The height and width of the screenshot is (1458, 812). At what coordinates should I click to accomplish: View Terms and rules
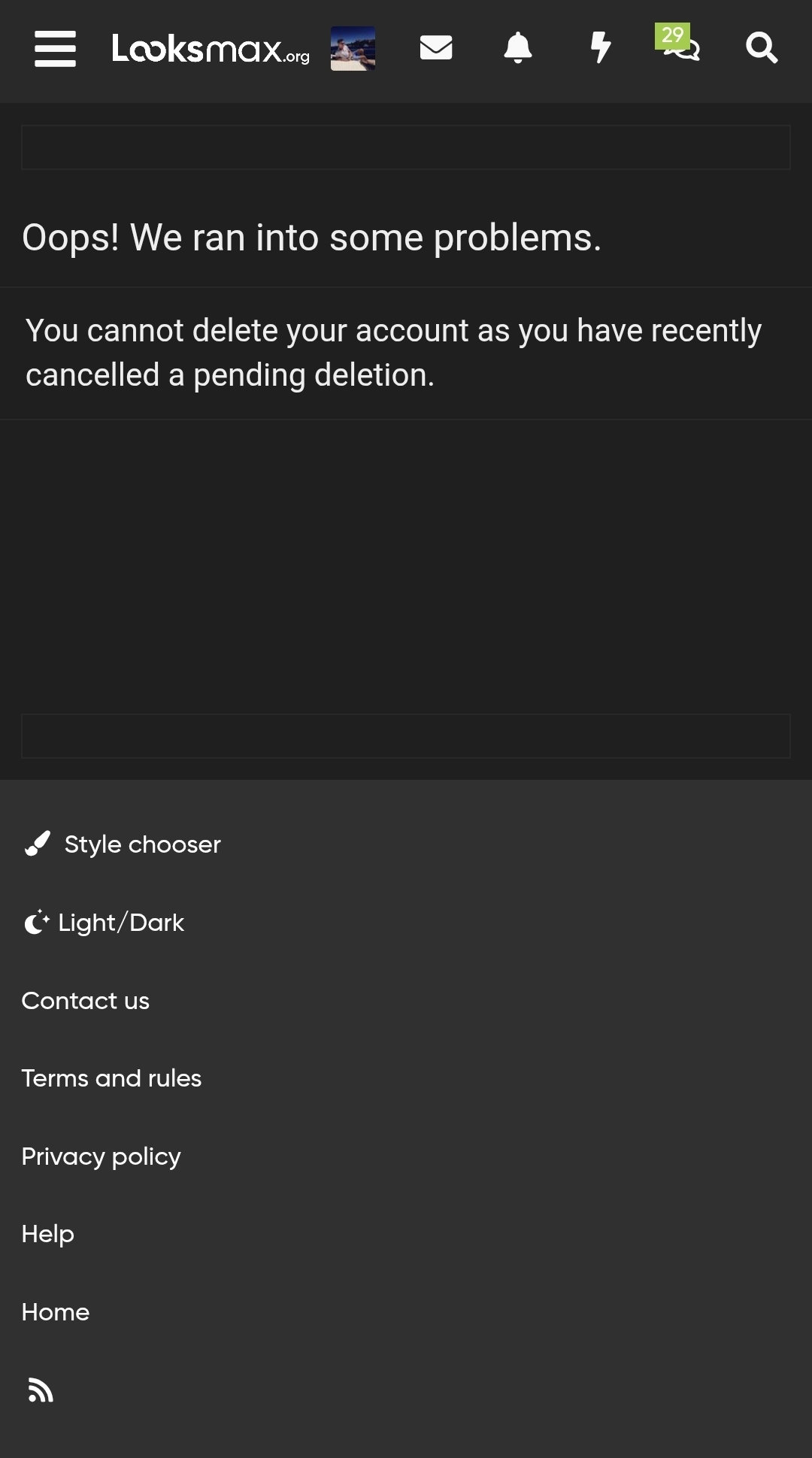[x=111, y=1078]
